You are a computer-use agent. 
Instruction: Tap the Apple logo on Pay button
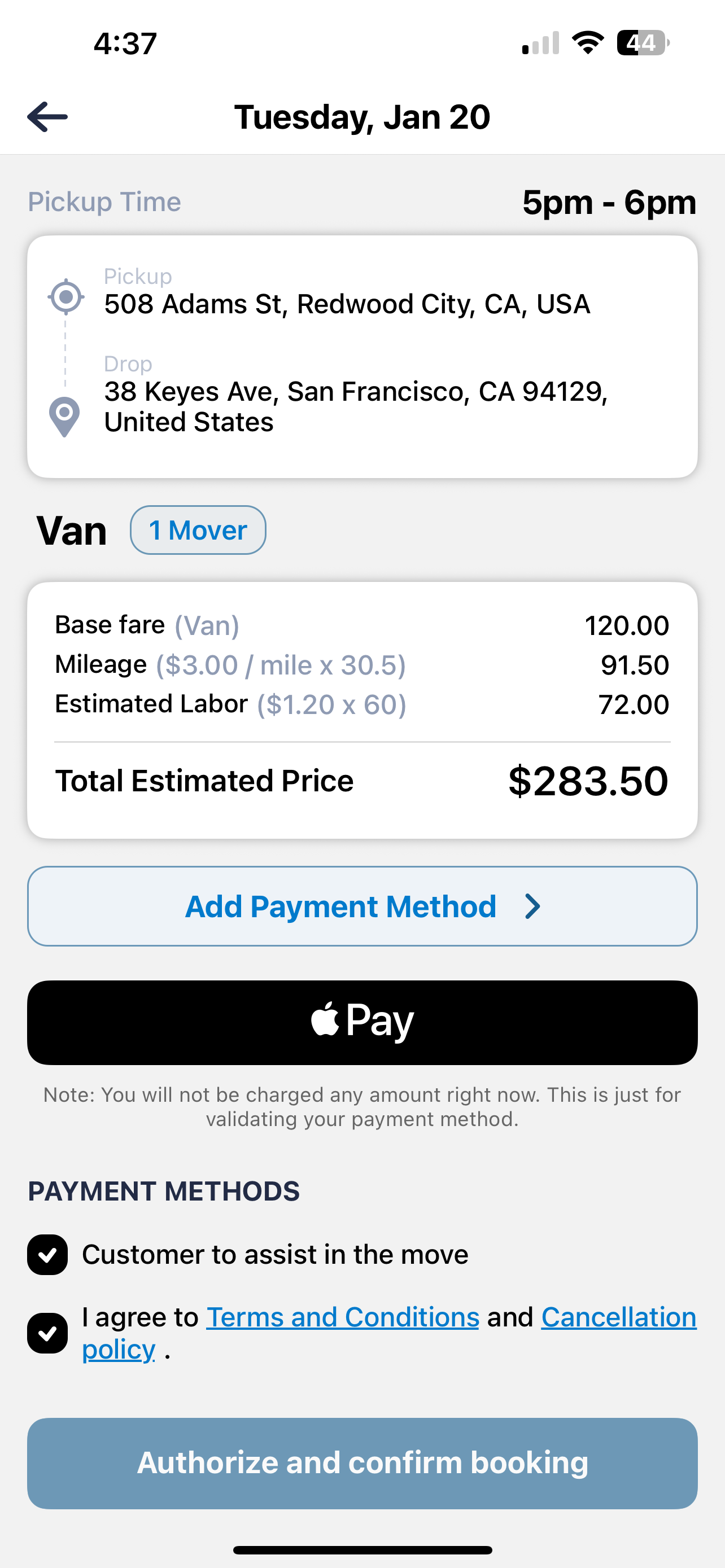click(325, 1019)
